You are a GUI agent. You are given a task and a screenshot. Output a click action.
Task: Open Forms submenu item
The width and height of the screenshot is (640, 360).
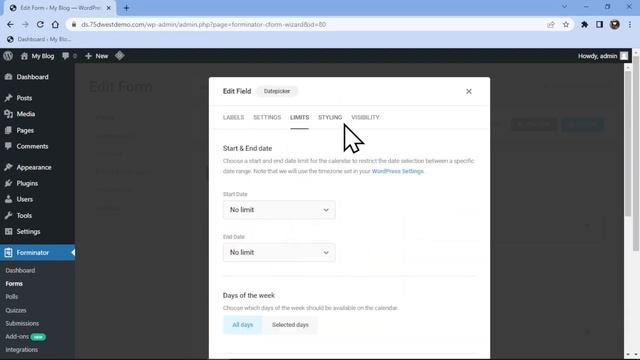coord(14,283)
